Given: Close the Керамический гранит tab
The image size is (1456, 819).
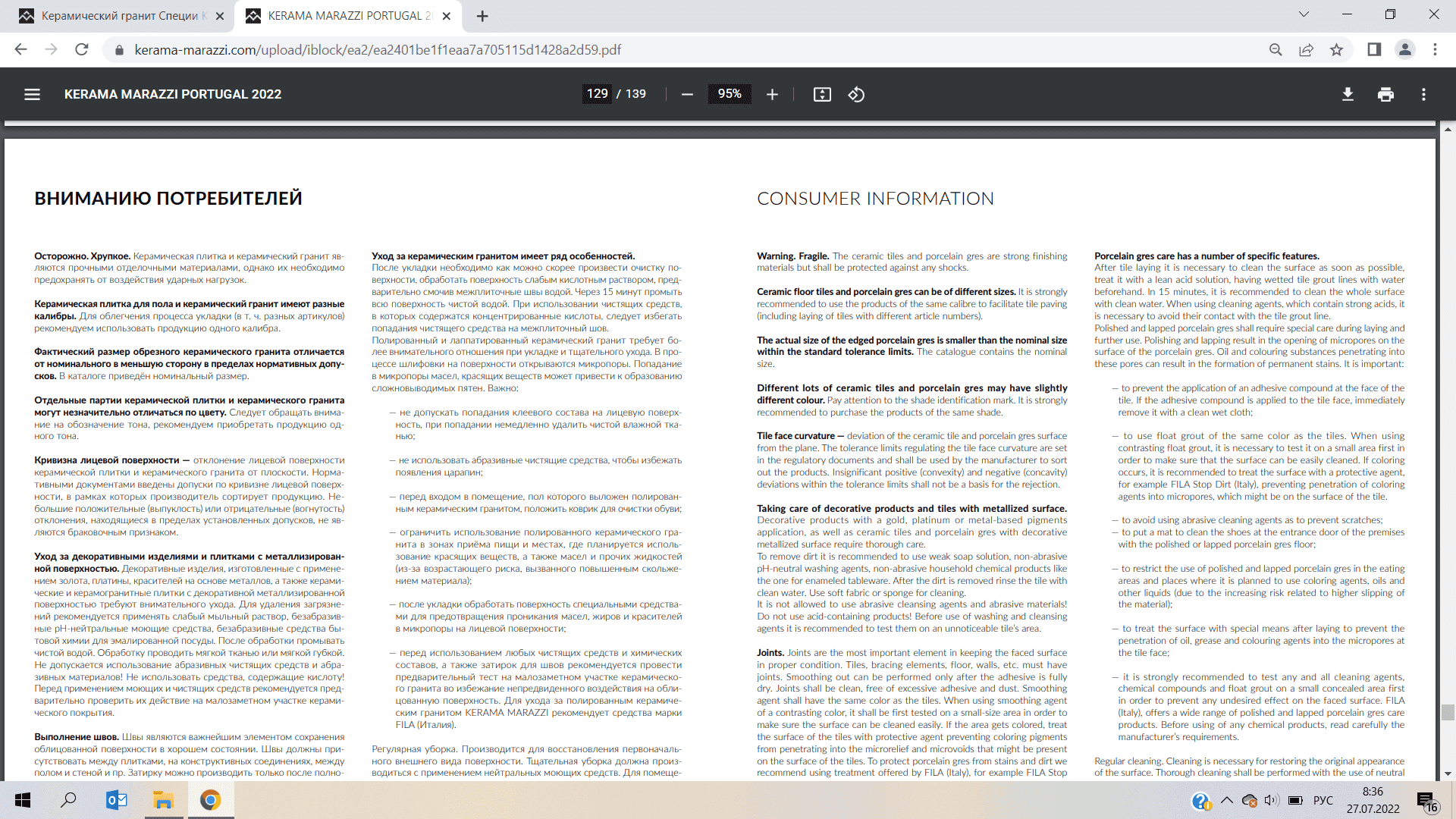Looking at the screenshot, I should [x=220, y=16].
